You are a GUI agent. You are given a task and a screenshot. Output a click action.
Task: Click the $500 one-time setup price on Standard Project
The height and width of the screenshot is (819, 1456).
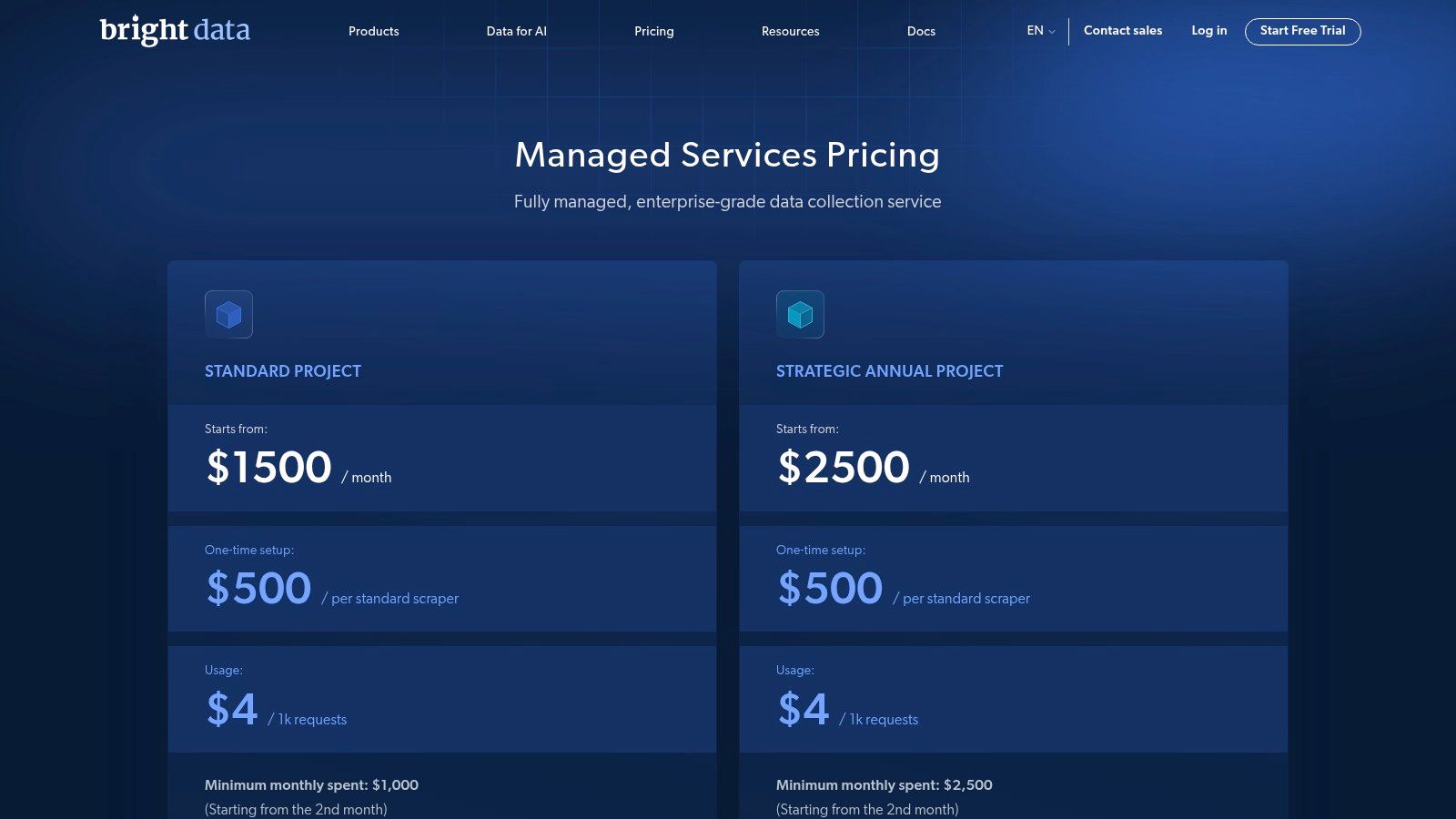coord(258,589)
